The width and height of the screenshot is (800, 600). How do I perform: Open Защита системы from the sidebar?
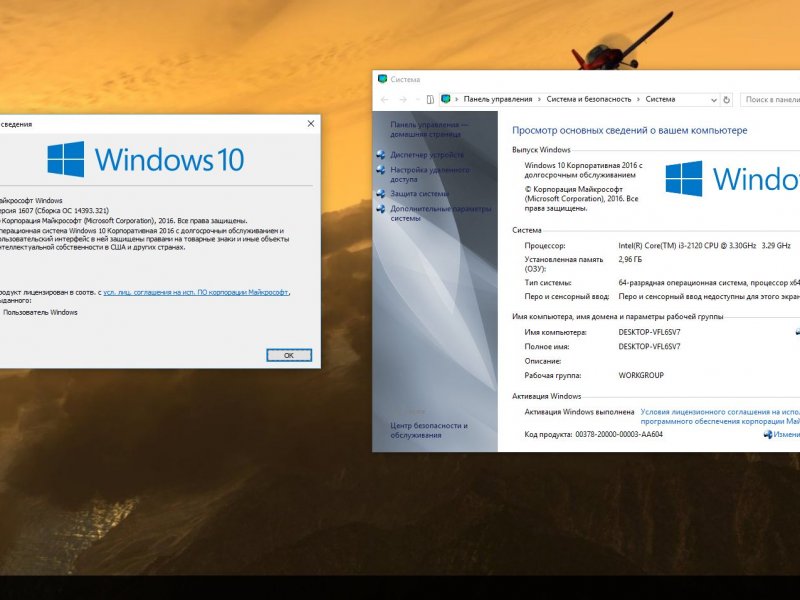(419, 193)
